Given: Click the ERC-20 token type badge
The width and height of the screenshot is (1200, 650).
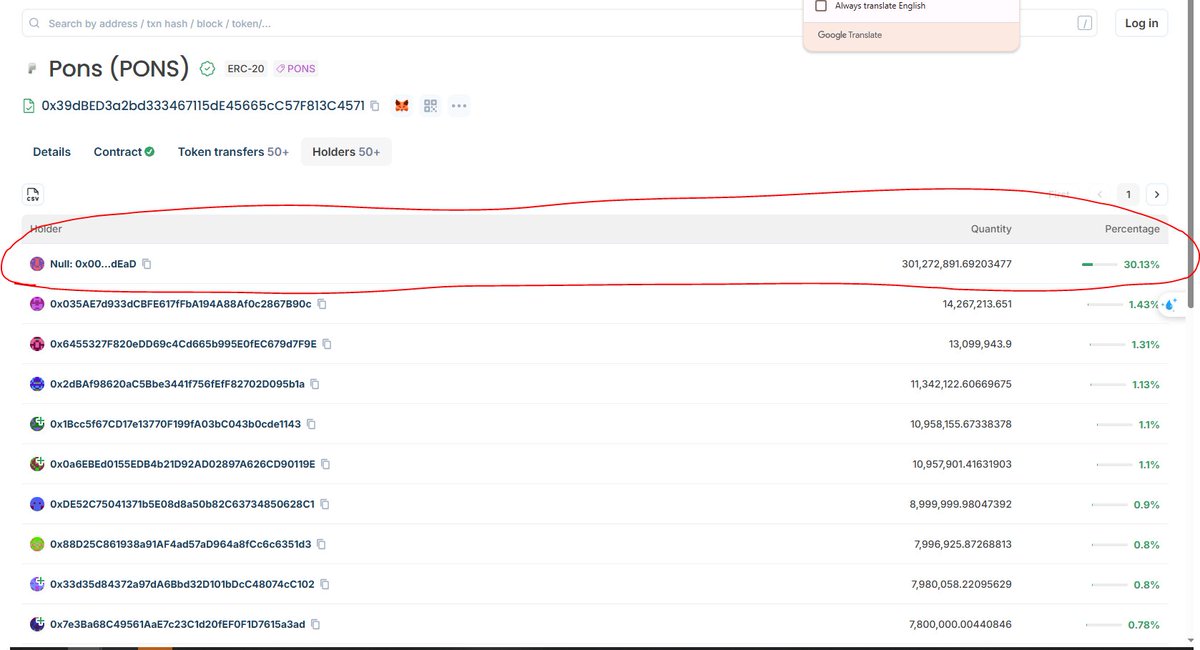Looking at the screenshot, I should (246, 69).
